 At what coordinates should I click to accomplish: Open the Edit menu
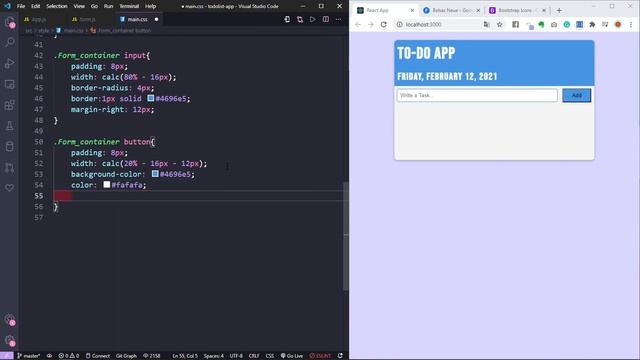36,6
